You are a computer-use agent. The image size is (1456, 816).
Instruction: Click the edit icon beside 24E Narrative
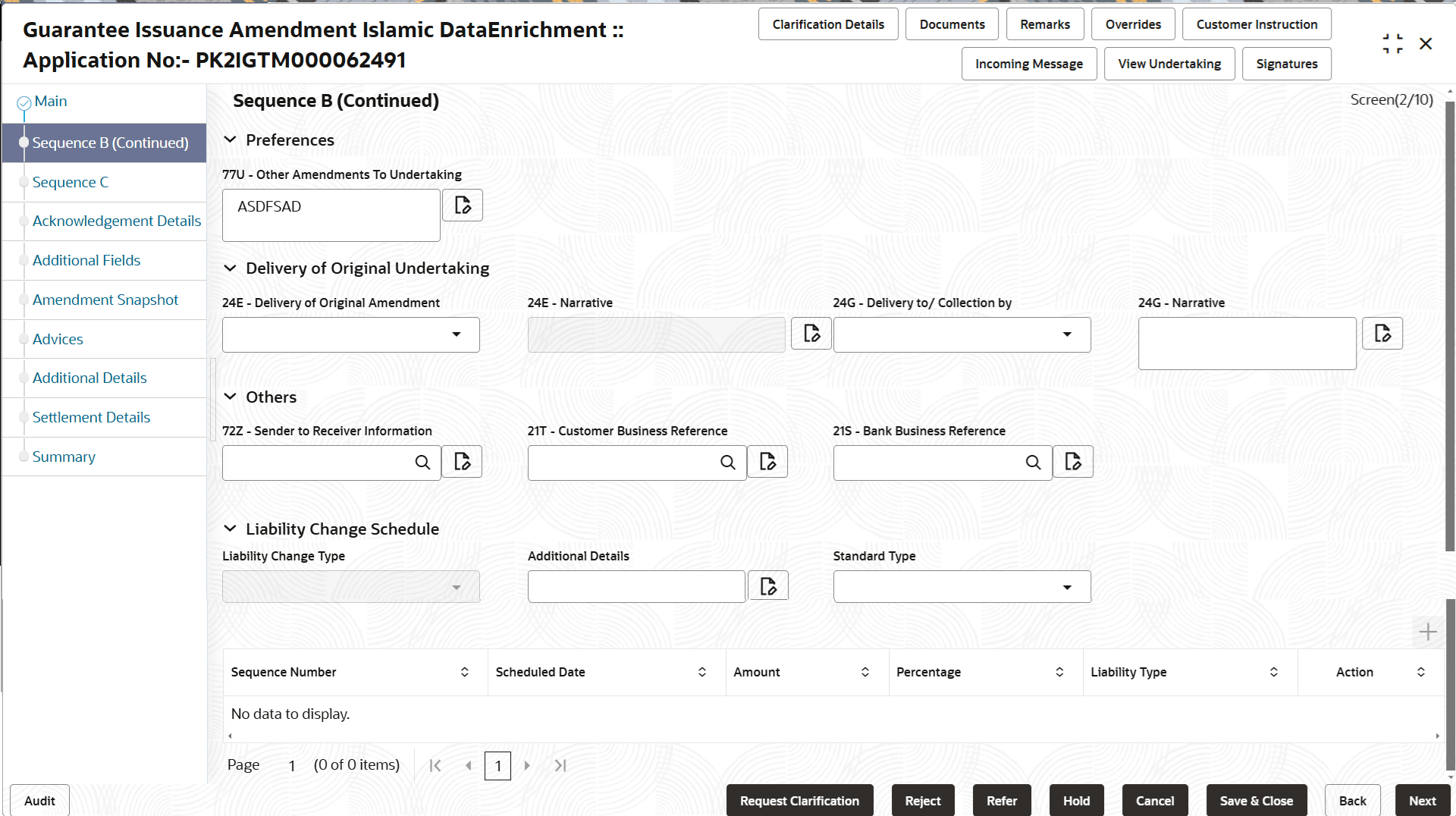(x=811, y=333)
